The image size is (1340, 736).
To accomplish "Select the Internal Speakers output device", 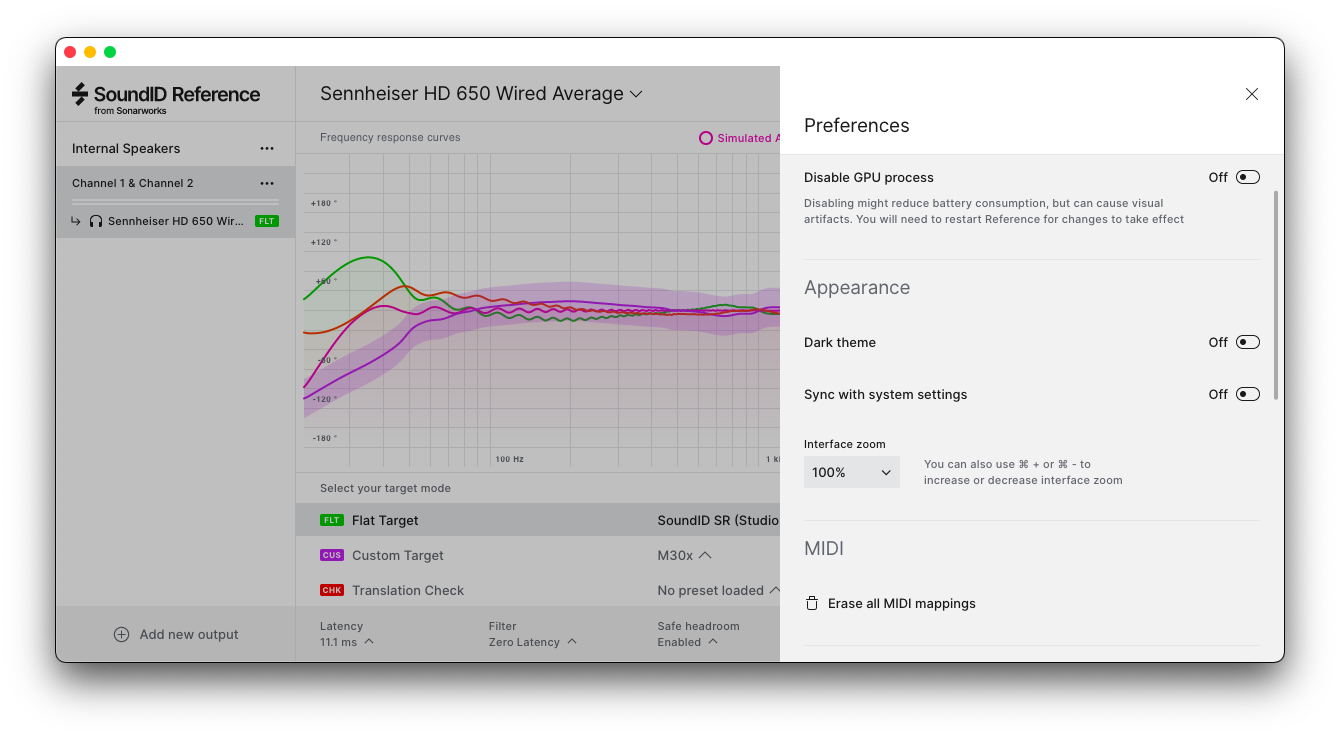I will [126, 148].
